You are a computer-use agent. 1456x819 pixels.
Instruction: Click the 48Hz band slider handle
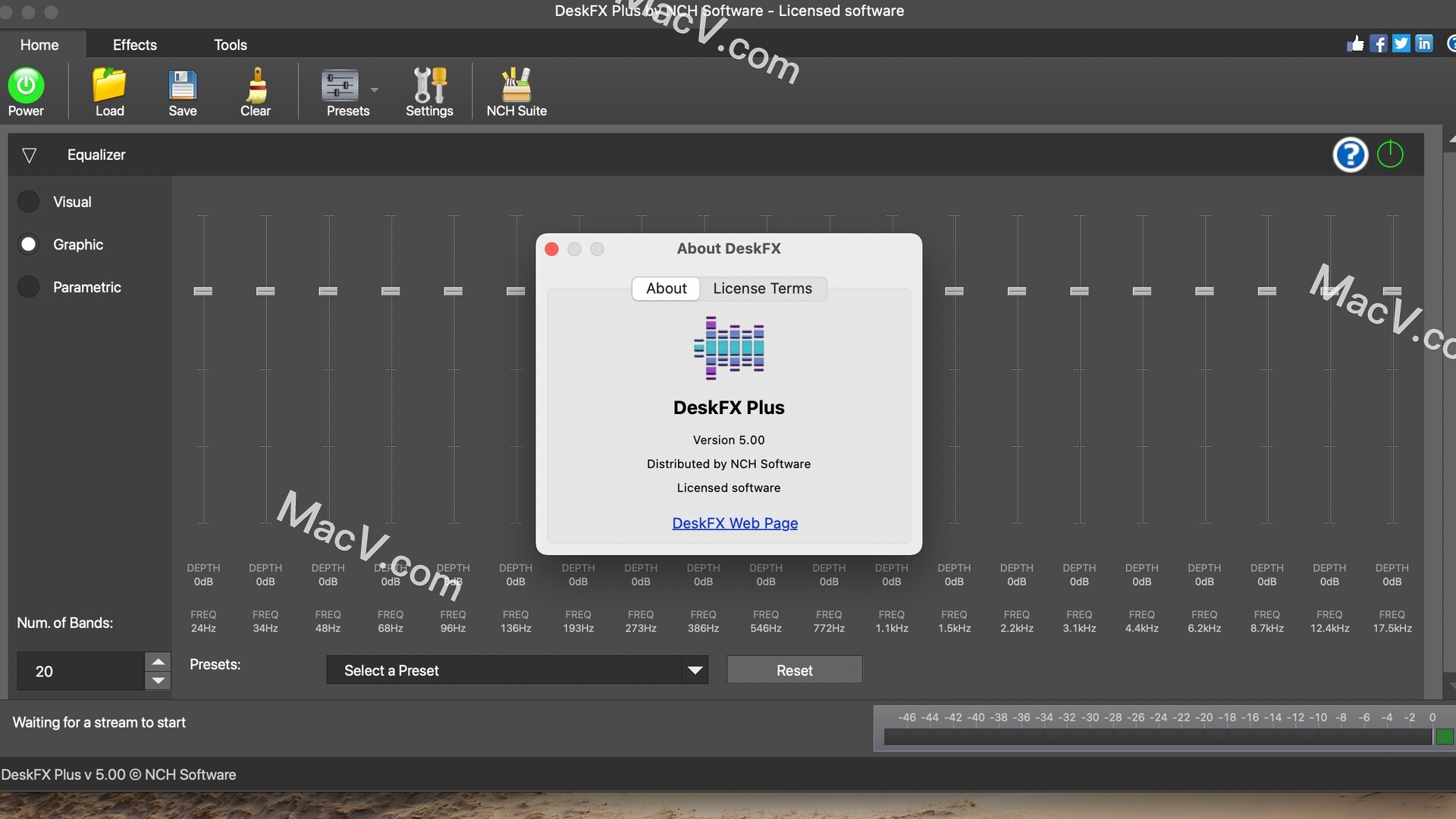(328, 291)
